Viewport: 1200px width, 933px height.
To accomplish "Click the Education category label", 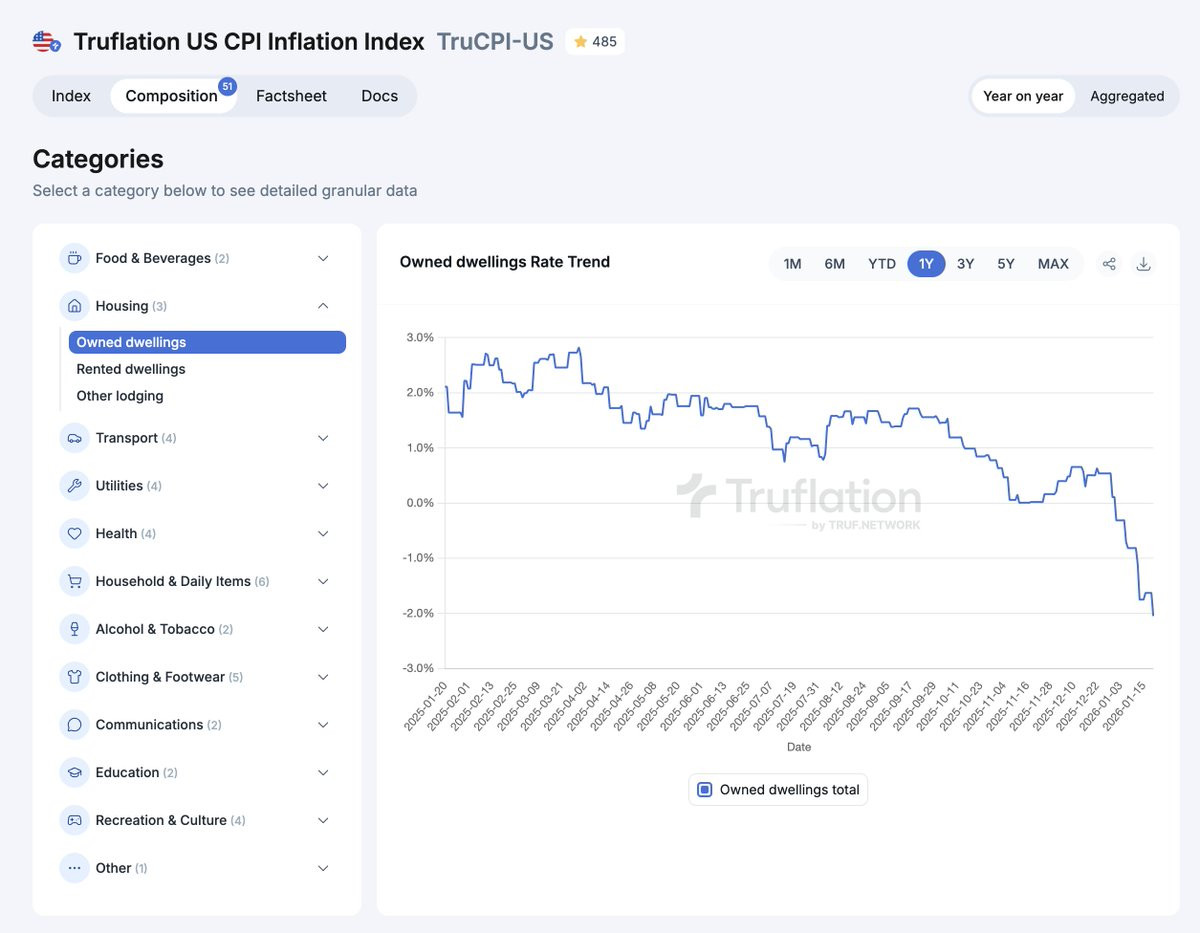I will point(127,773).
